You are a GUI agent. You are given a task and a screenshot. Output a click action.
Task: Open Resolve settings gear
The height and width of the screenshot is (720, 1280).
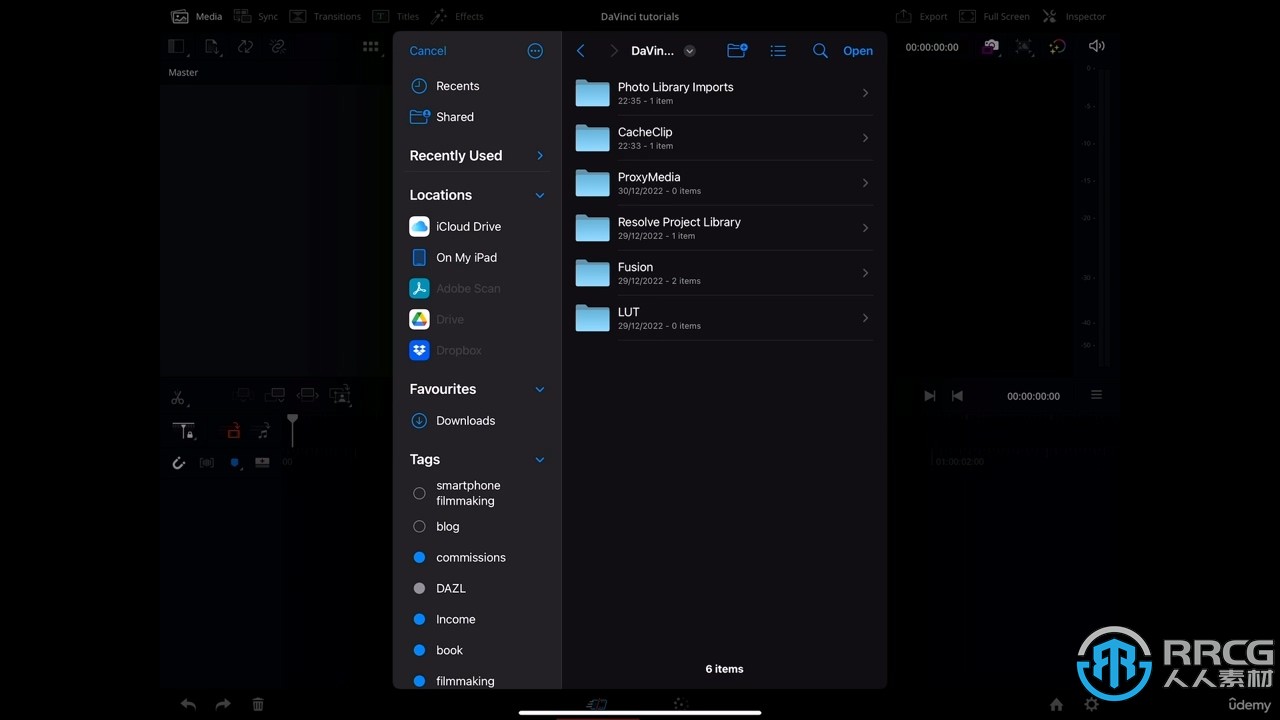click(1091, 704)
